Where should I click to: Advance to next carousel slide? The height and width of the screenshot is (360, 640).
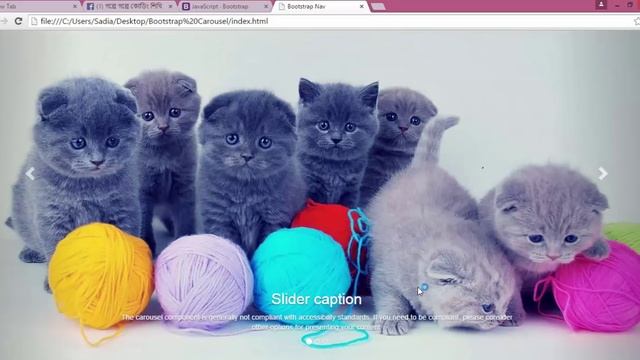[603, 174]
